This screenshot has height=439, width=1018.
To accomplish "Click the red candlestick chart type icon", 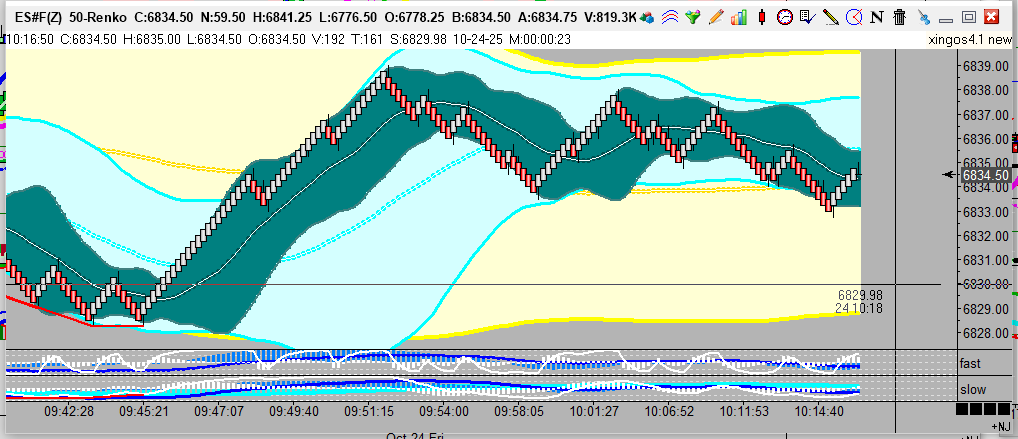I will pyautogui.click(x=762, y=17).
